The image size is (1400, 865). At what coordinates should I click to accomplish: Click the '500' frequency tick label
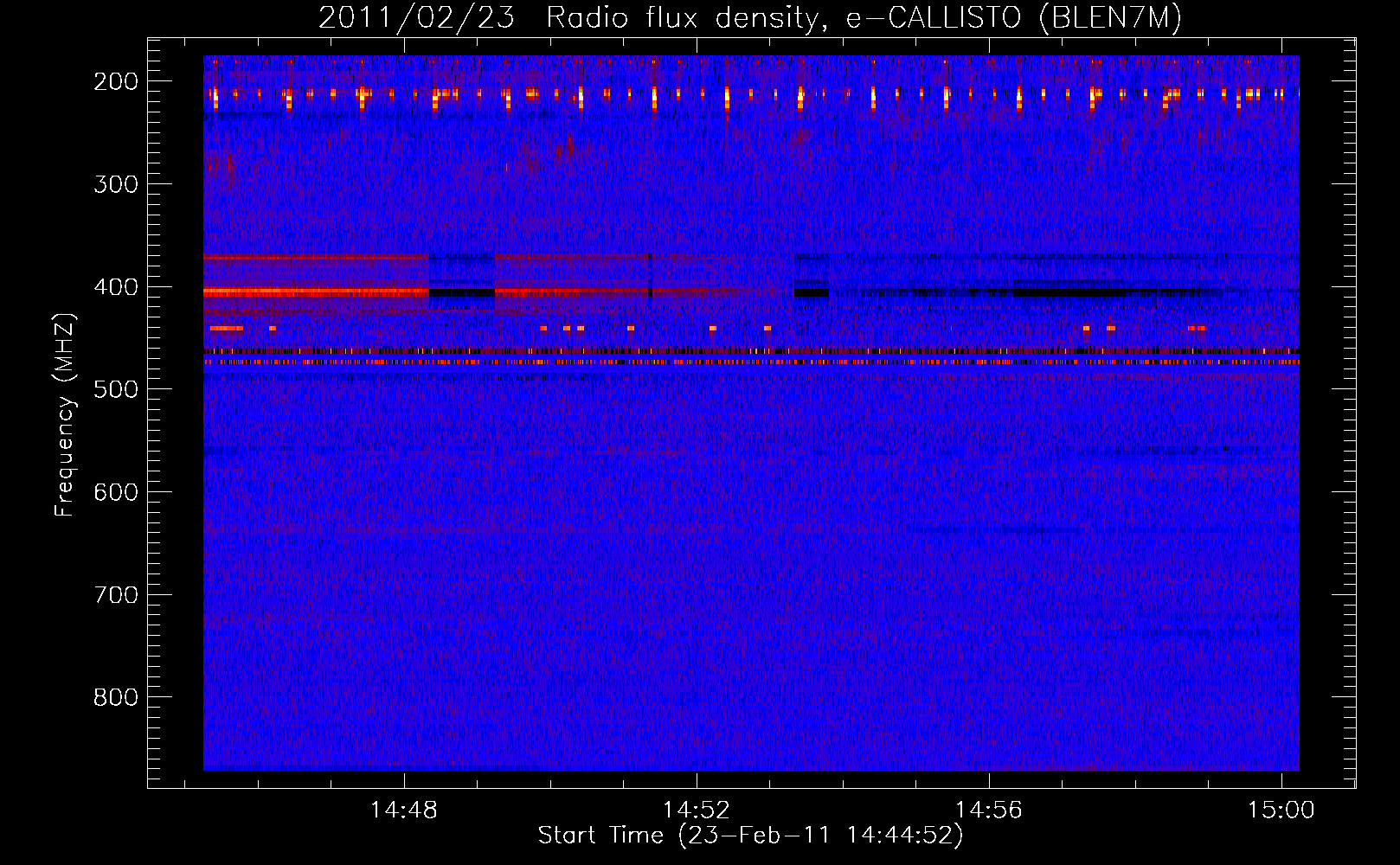coord(115,389)
